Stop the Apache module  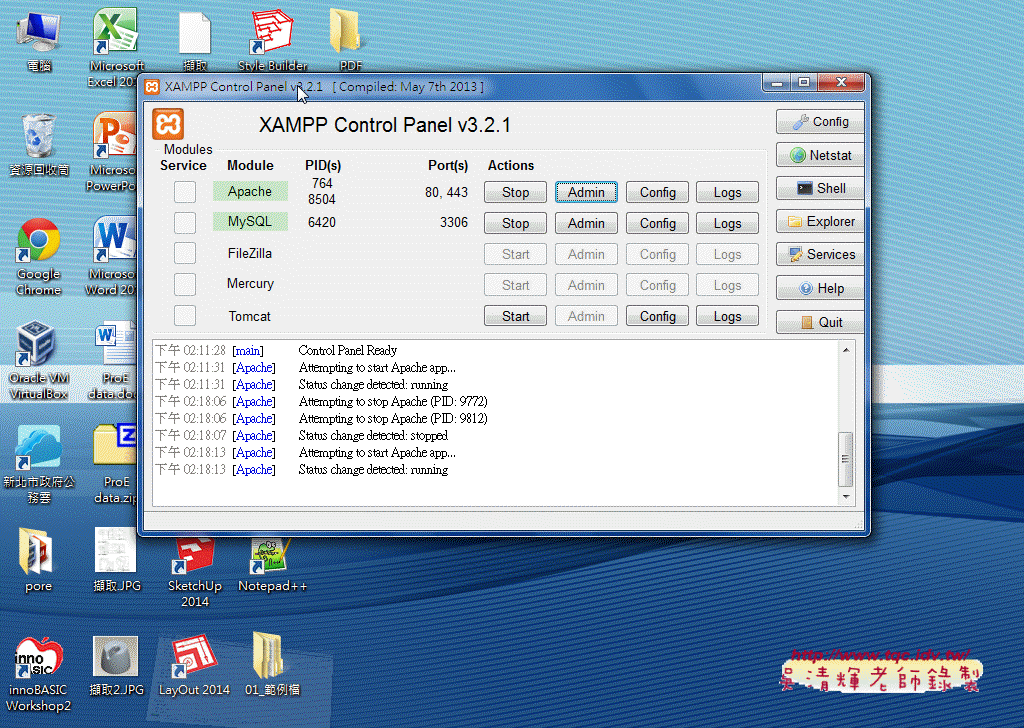[x=515, y=193]
